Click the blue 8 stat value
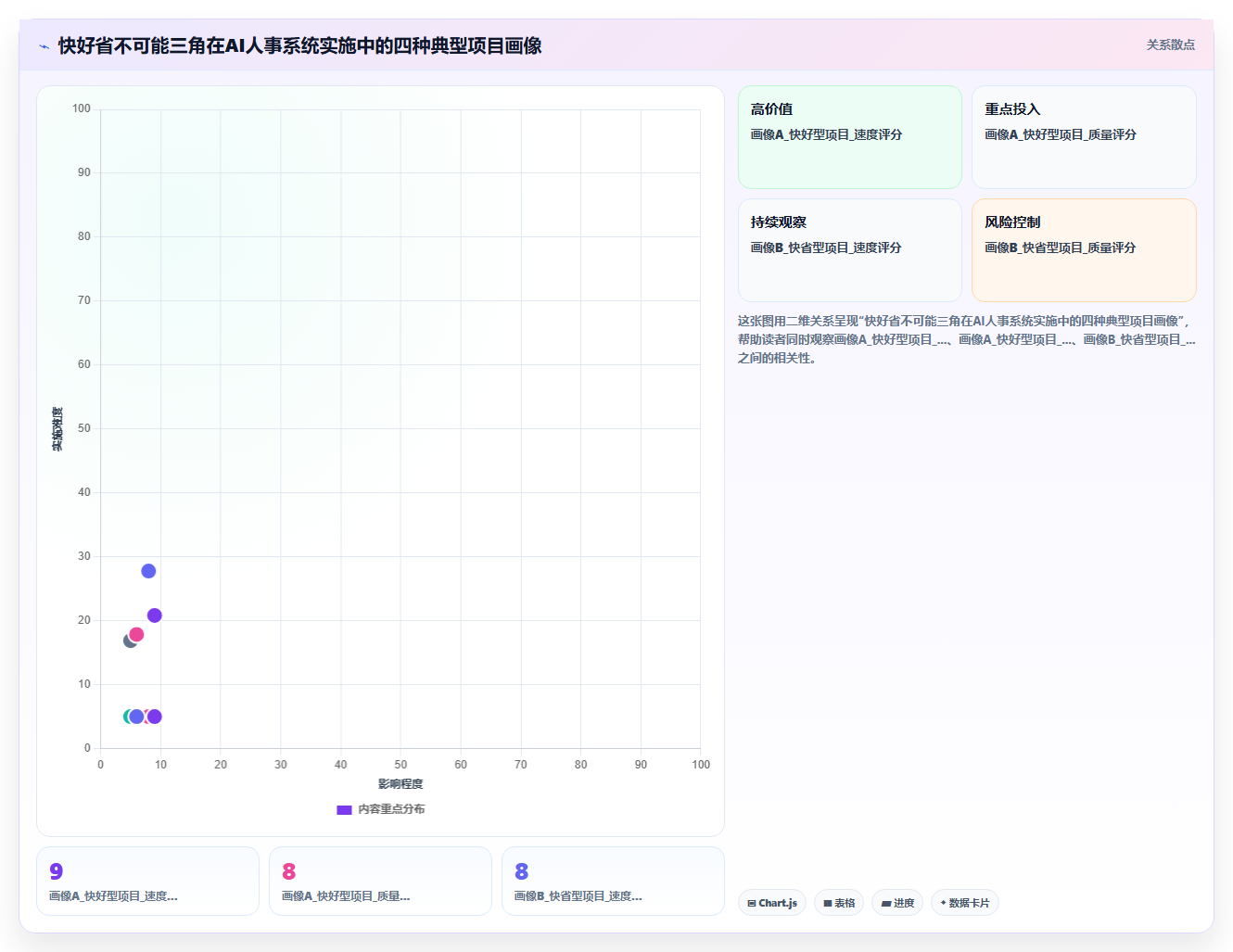This screenshot has width=1233, height=952. [x=522, y=871]
